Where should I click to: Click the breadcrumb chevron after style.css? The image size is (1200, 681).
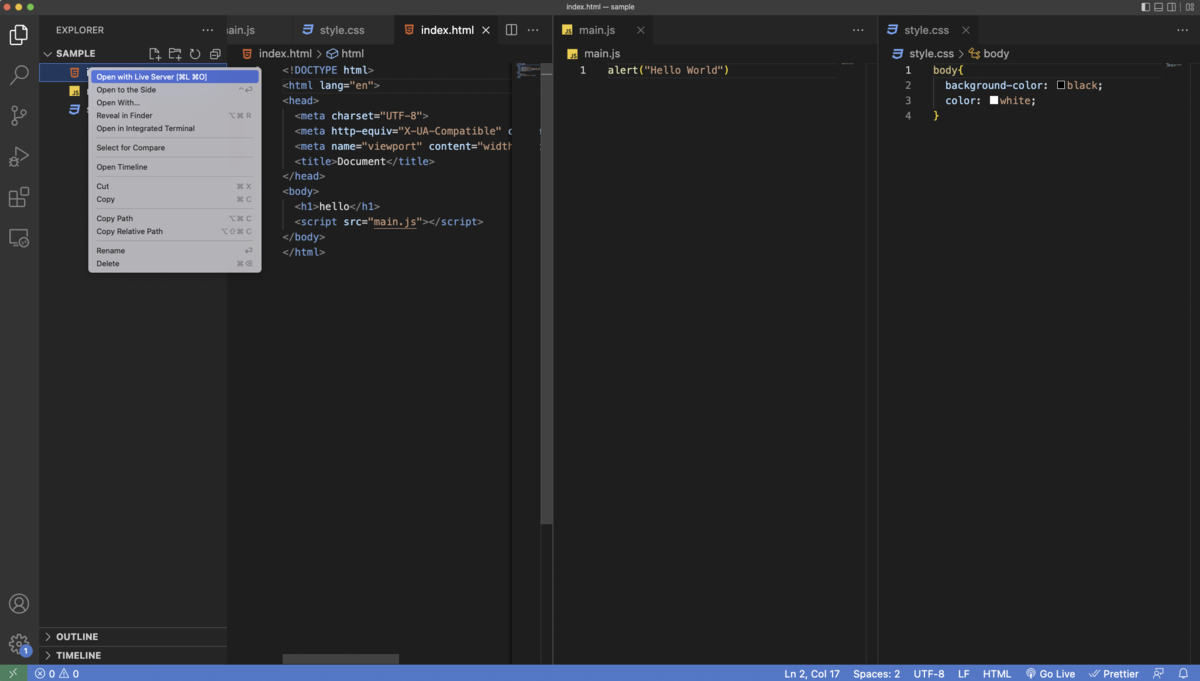961,54
